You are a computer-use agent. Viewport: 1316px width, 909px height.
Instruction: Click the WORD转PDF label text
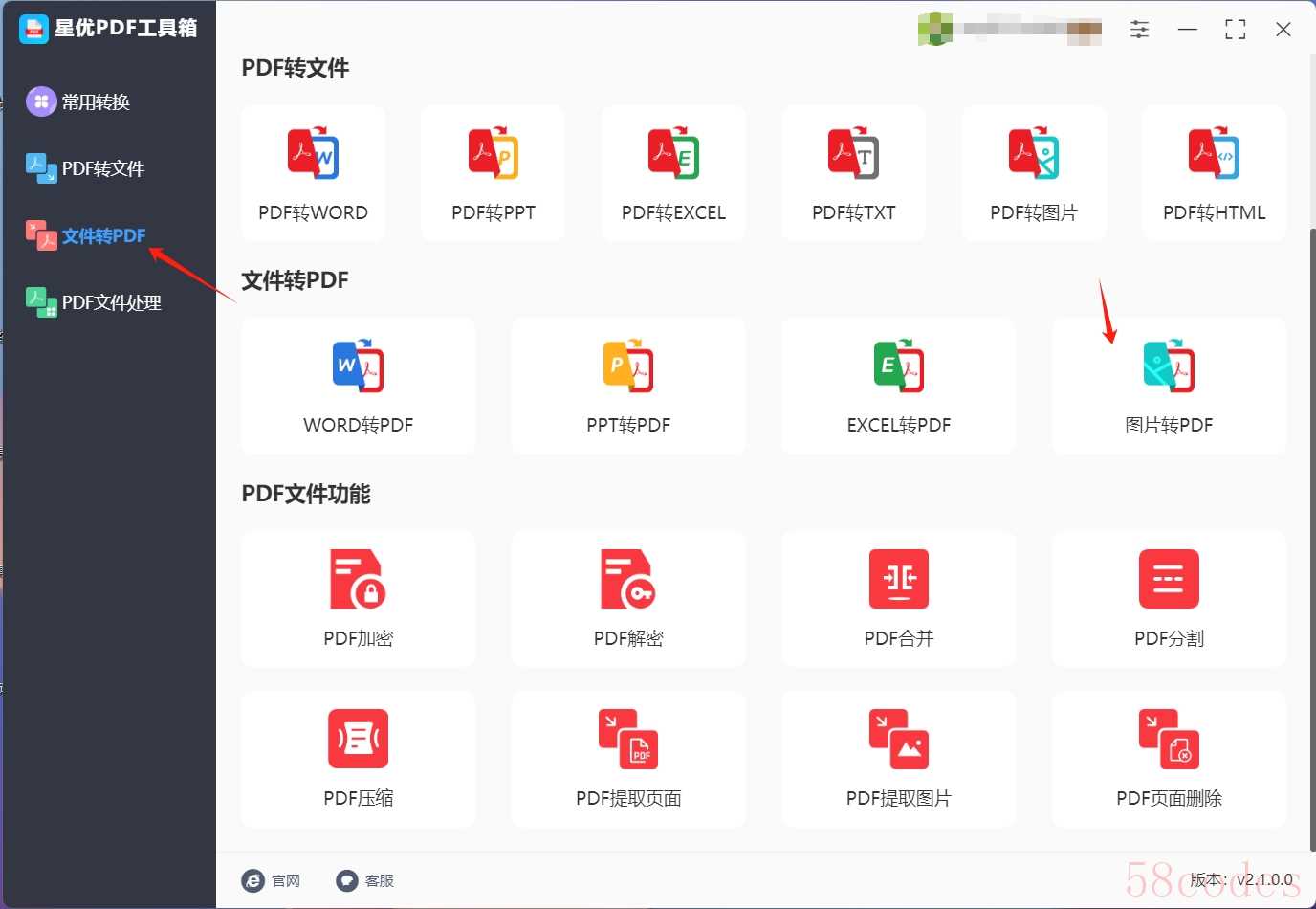click(359, 426)
